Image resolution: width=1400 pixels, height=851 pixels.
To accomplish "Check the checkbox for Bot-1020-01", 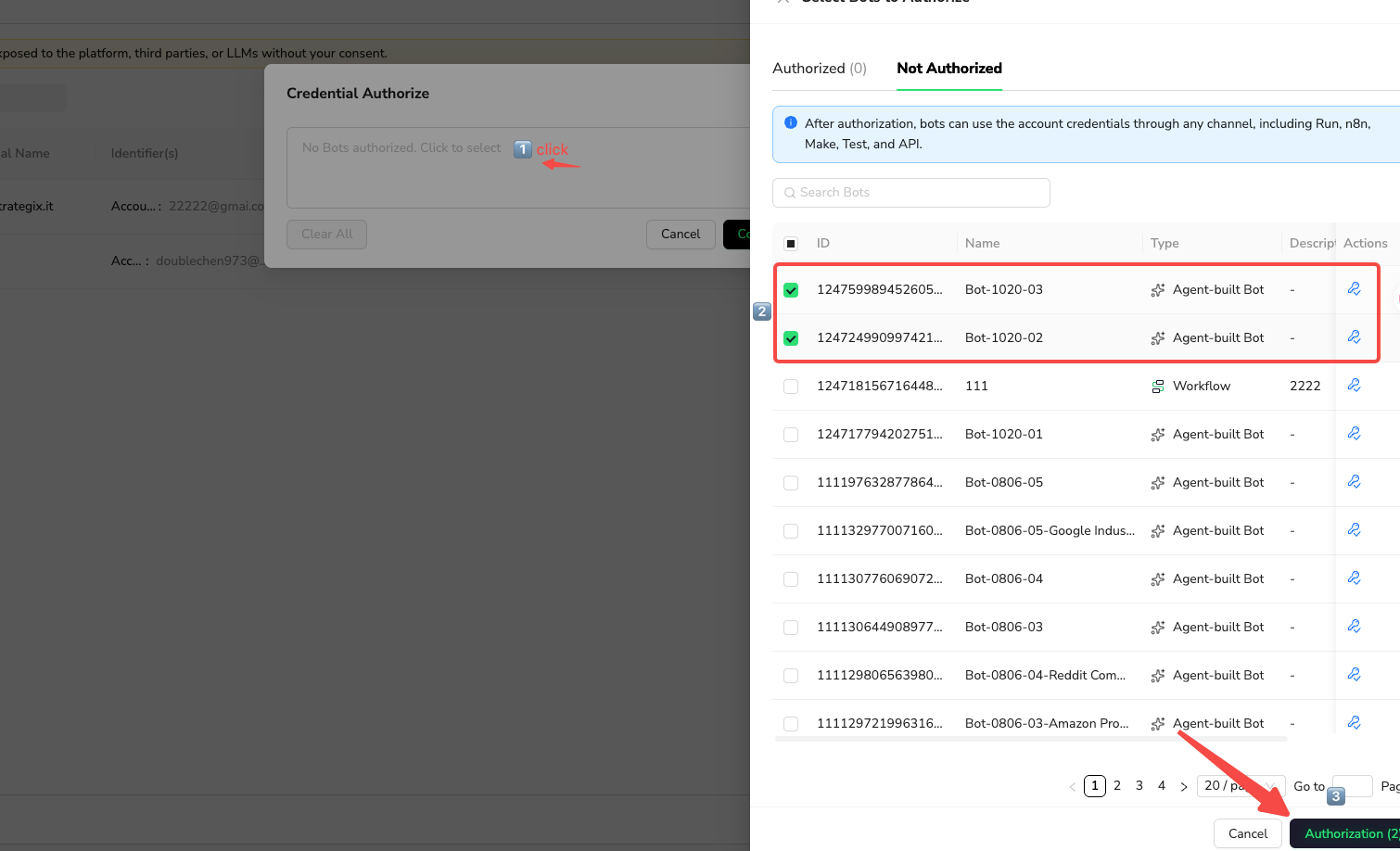I will click(x=791, y=435).
